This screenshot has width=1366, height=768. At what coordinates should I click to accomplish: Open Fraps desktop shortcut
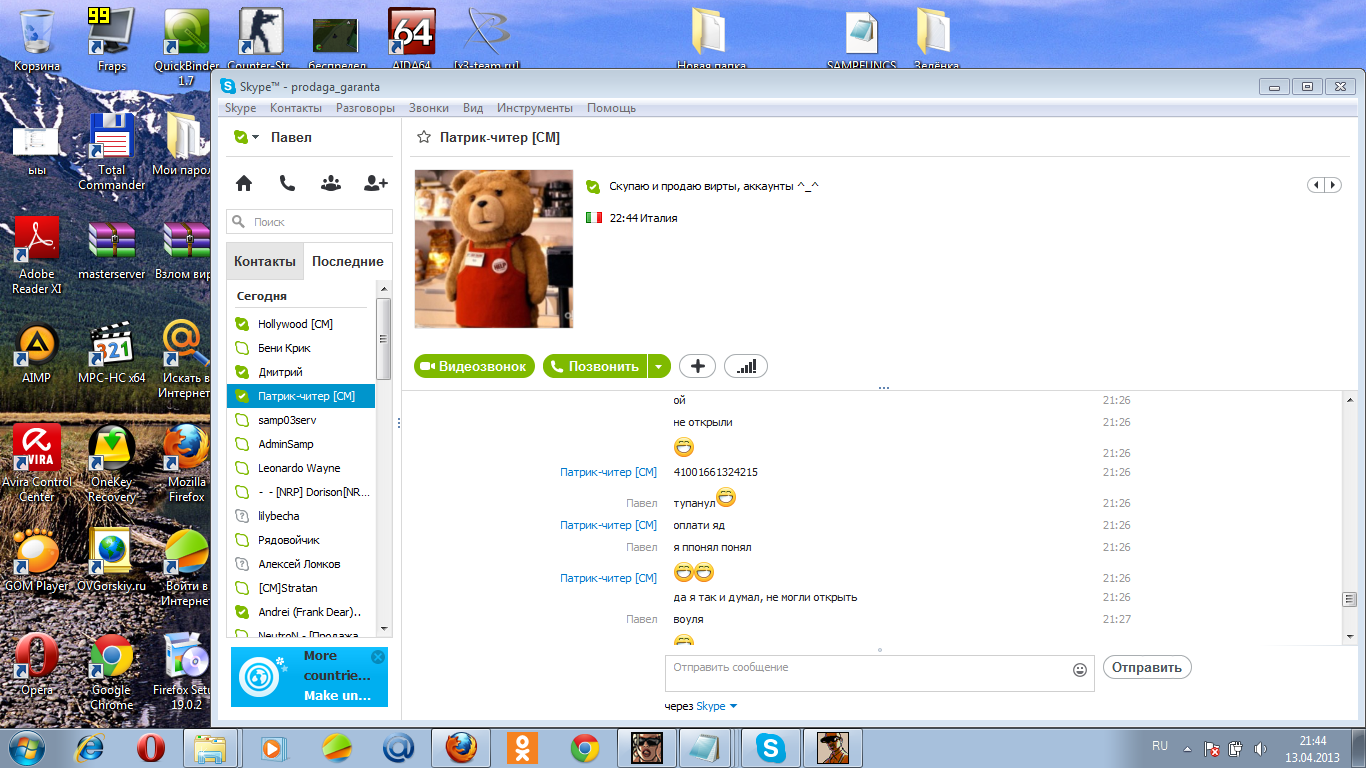click(x=112, y=40)
